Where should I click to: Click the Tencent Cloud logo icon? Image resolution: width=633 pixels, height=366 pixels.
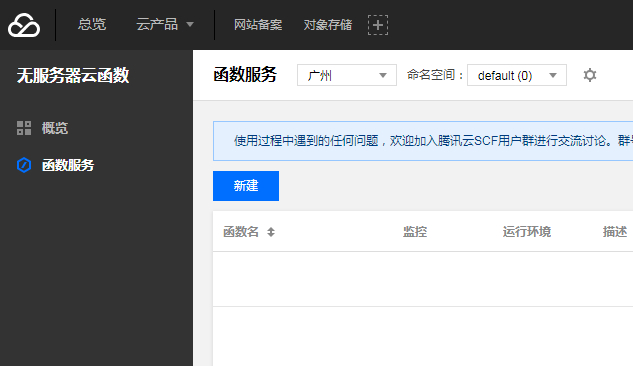click(x=24, y=25)
